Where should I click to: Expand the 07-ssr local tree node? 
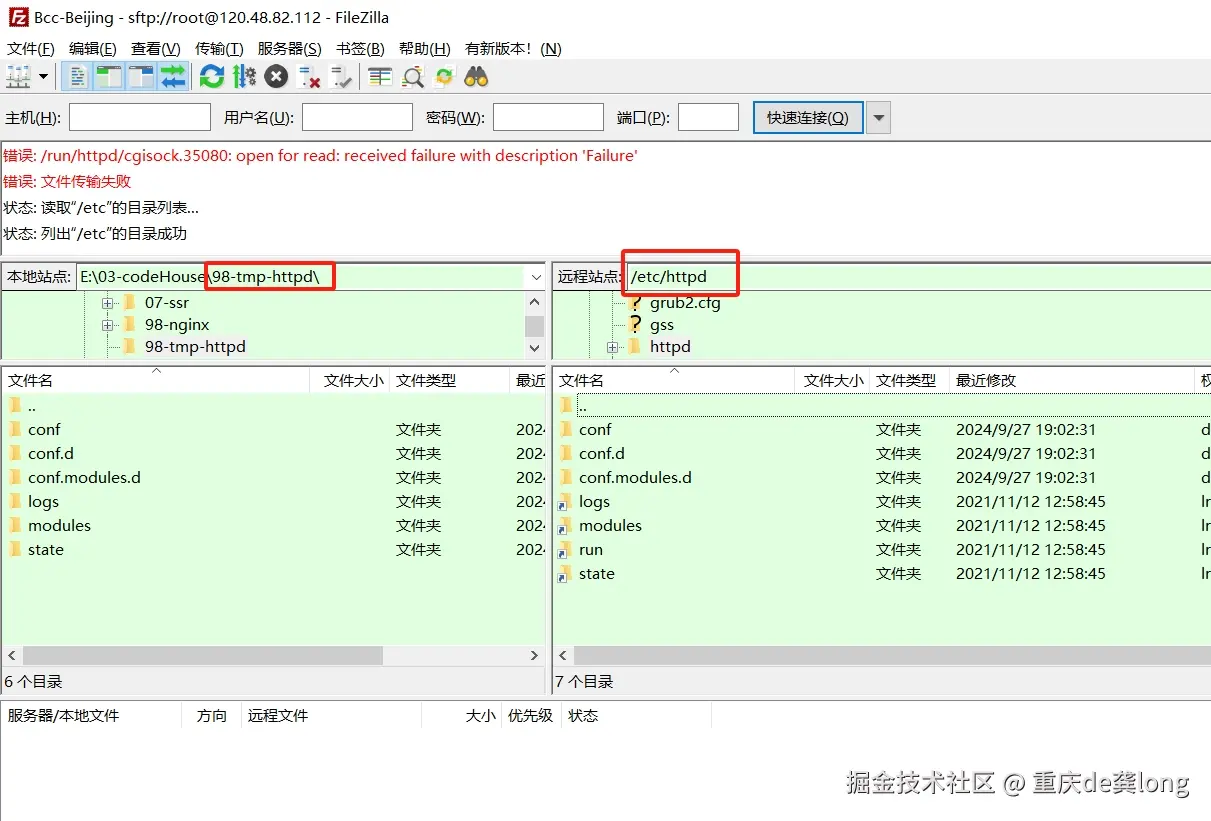[x=108, y=302]
